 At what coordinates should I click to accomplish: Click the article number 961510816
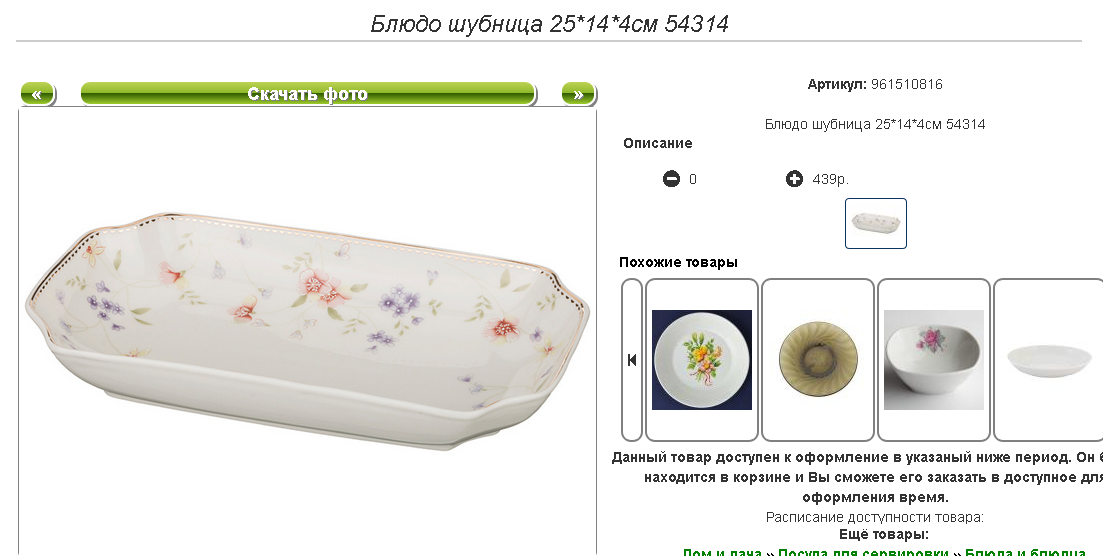pos(907,84)
